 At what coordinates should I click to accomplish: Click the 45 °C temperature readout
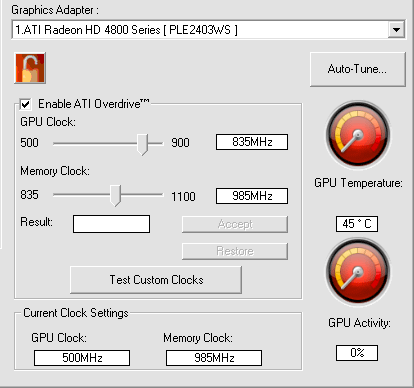[x=357, y=224]
